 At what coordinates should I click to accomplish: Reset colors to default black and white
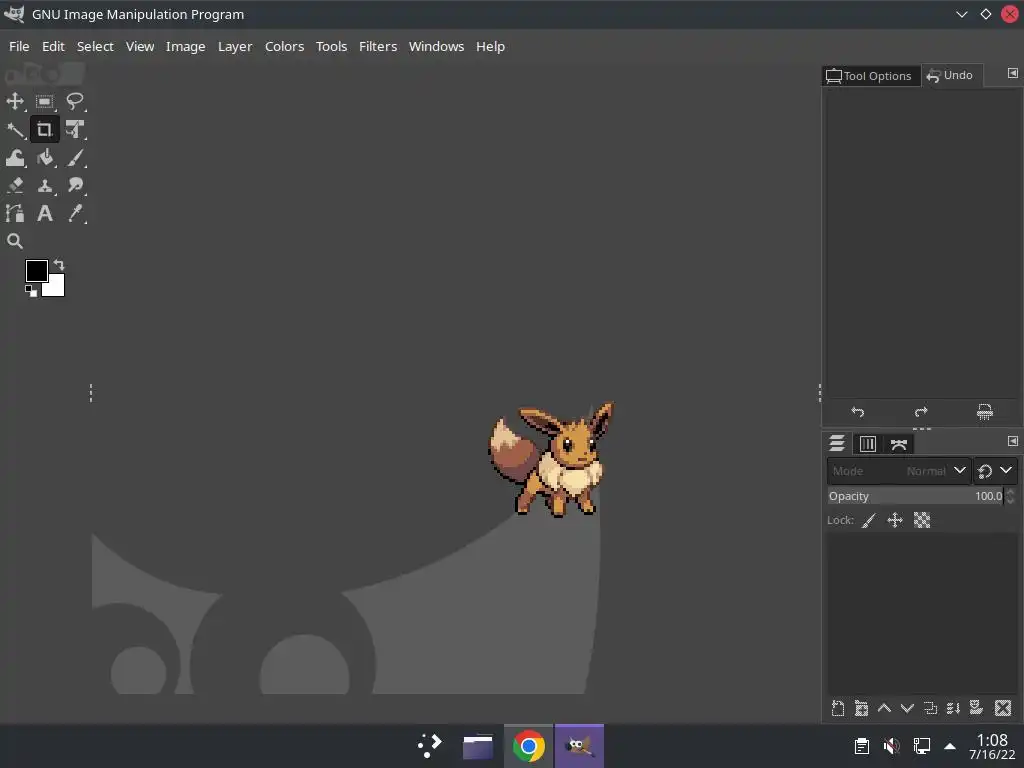point(31,291)
